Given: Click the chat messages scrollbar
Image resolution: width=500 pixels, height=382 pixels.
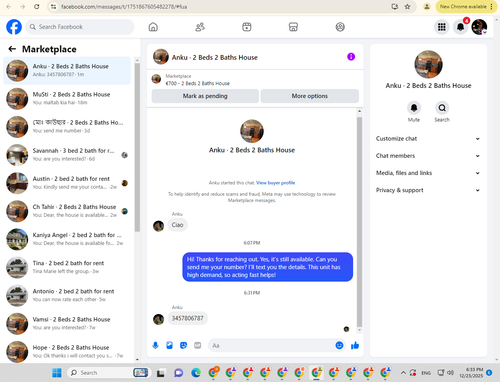Looking at the screenshot, I should click(x=359, y=221).
